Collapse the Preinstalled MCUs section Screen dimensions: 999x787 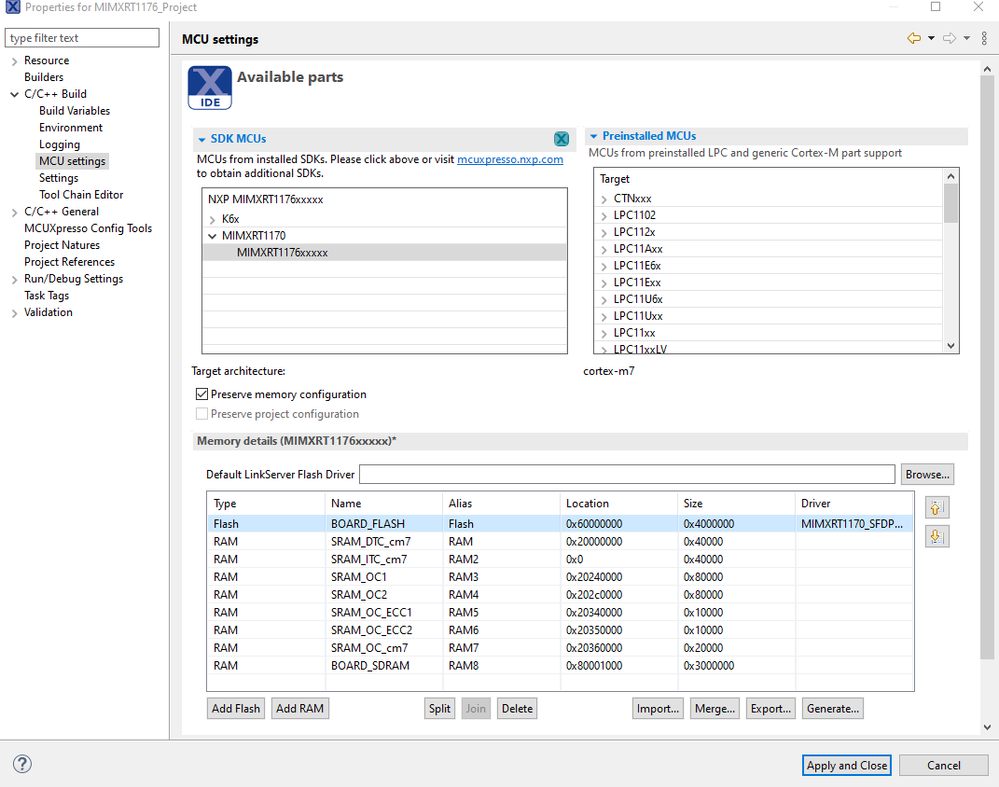tap(594, 136)
